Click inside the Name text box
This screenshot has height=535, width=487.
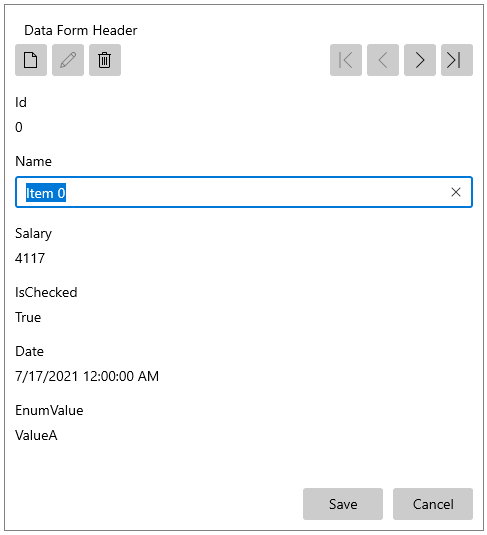(x=244, y=192)
